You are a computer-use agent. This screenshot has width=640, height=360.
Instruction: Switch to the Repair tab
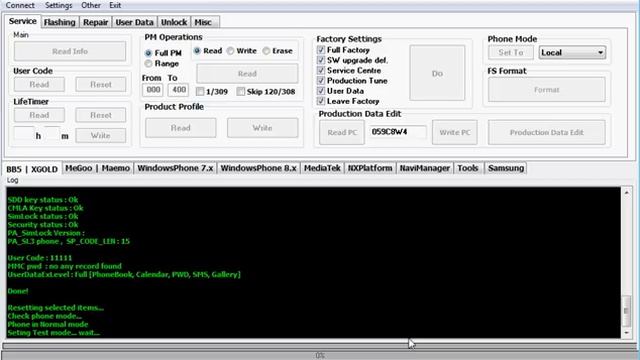point(96,22)
